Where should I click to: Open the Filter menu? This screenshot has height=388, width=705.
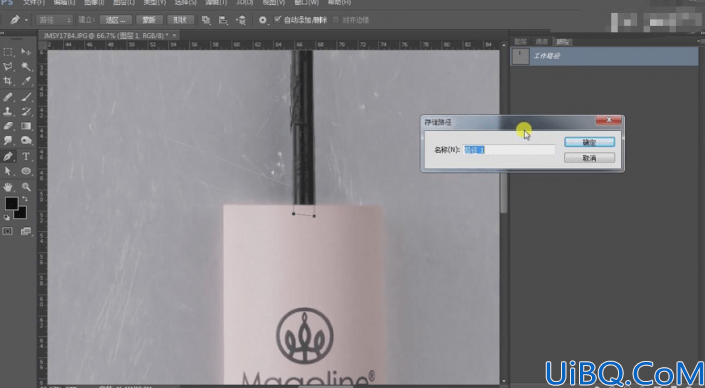coord(216,3)
